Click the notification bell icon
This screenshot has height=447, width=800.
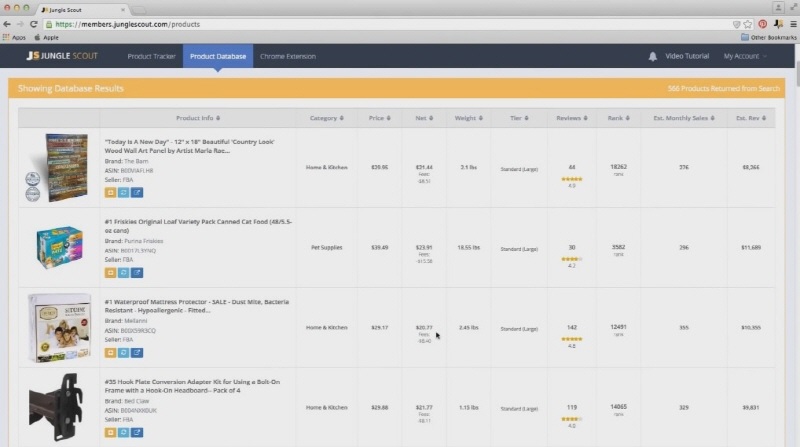pos(653,57)
